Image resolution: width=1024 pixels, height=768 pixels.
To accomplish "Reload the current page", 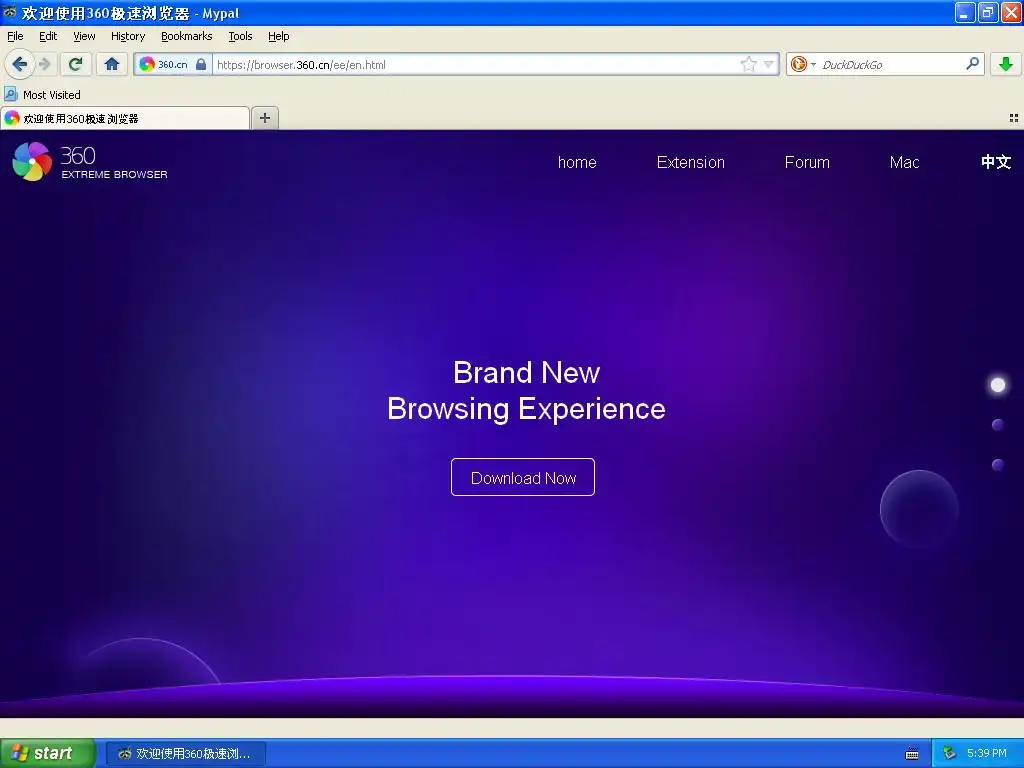I will [76, 64].
